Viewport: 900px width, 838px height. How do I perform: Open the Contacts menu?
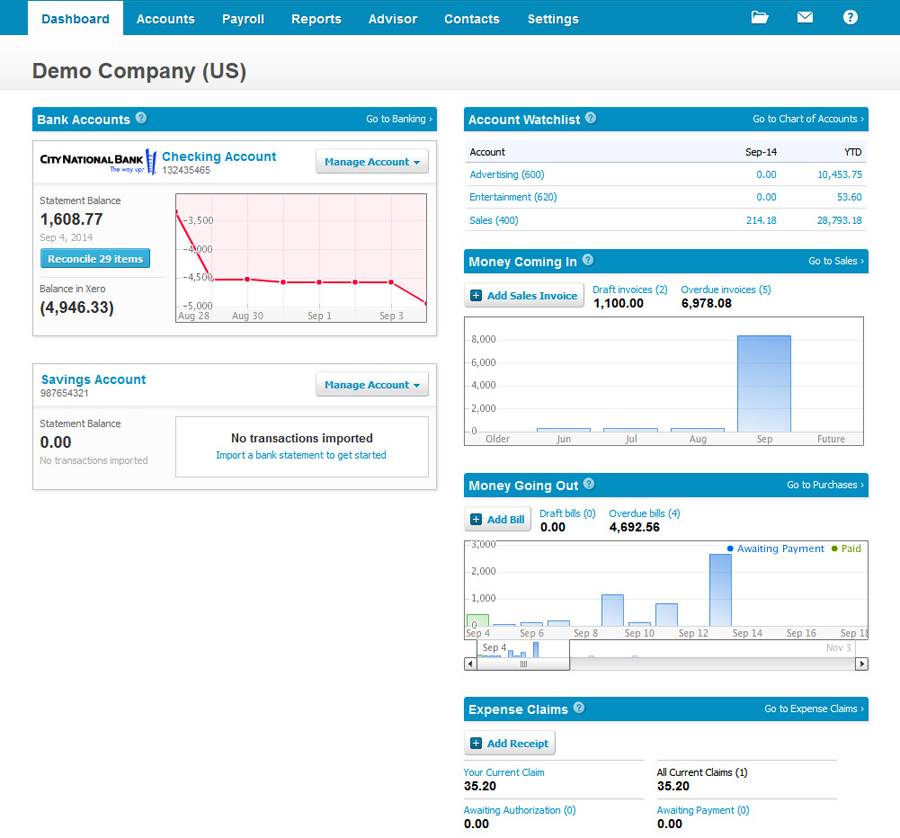[472, 18]
